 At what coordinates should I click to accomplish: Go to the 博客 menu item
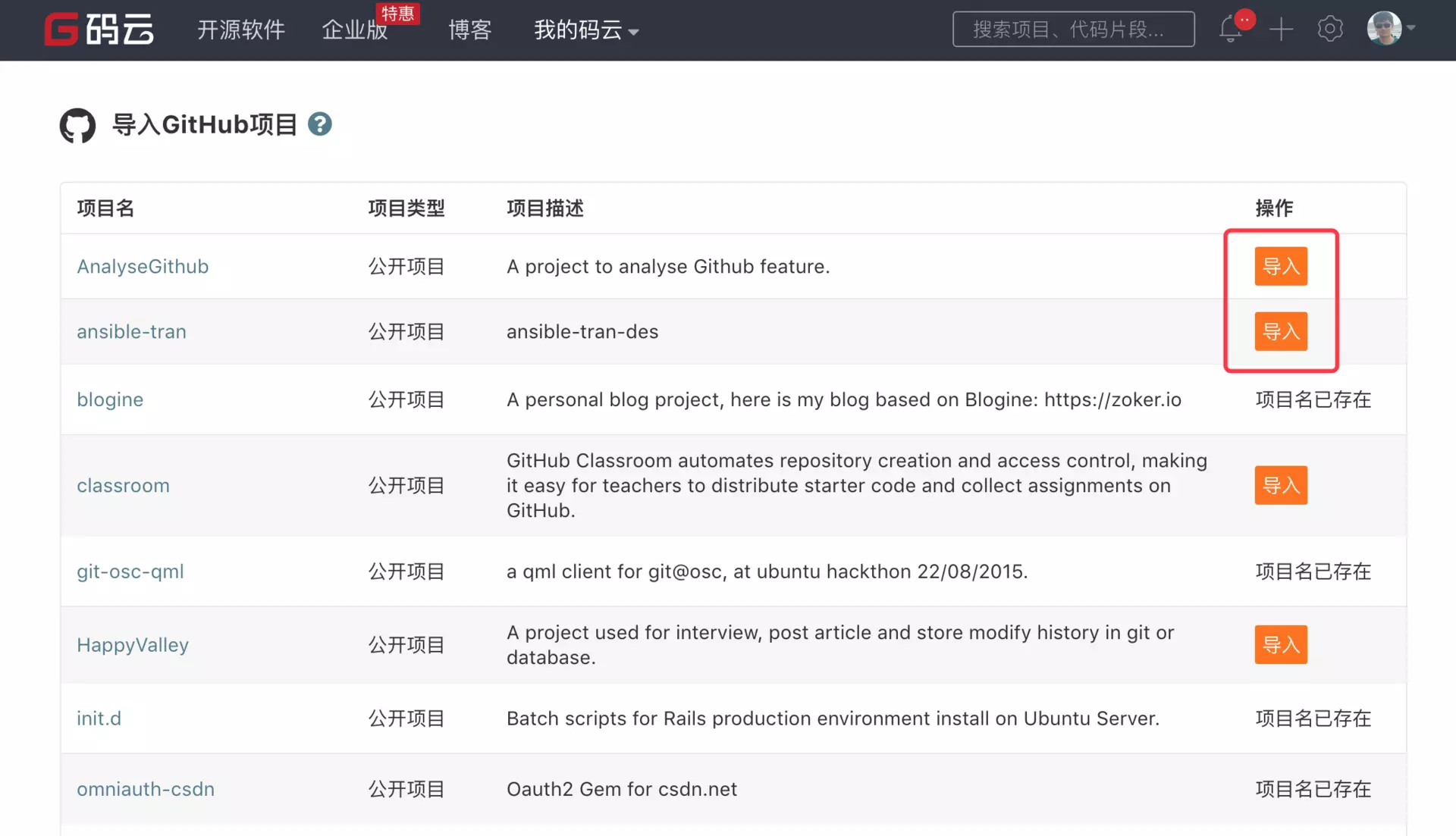coord(469,30)
